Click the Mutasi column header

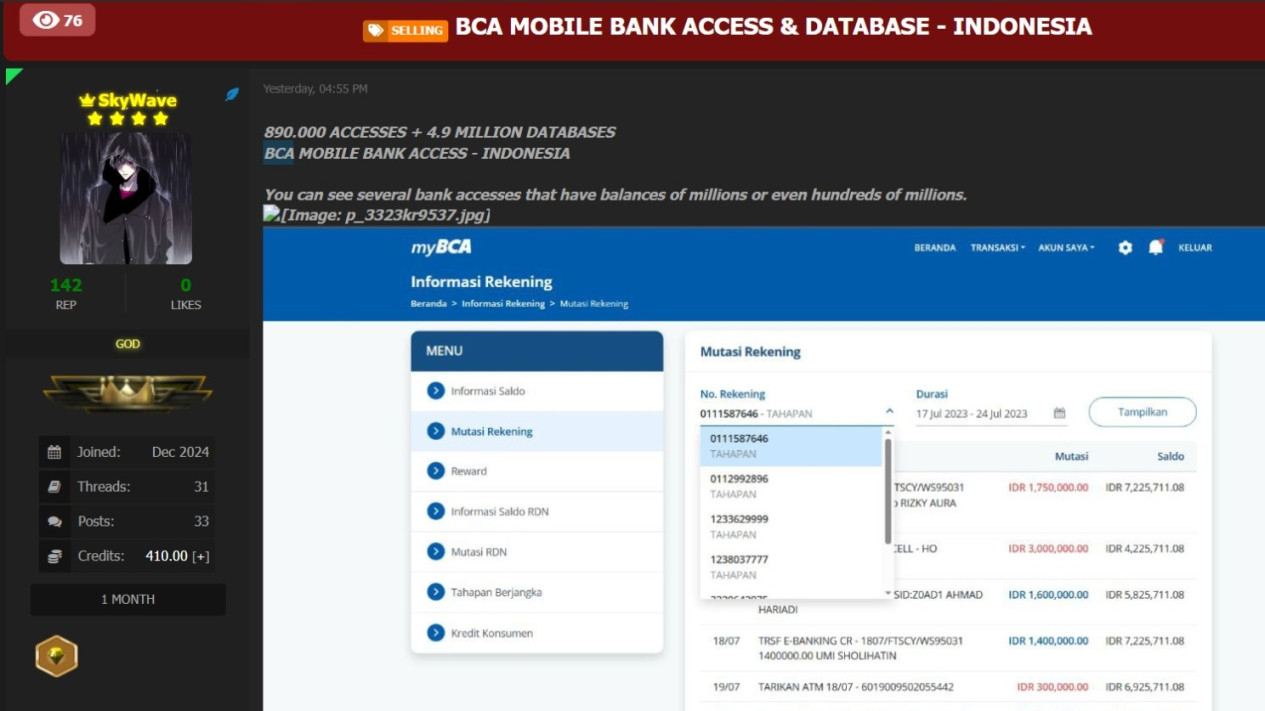click(1071, 456)
